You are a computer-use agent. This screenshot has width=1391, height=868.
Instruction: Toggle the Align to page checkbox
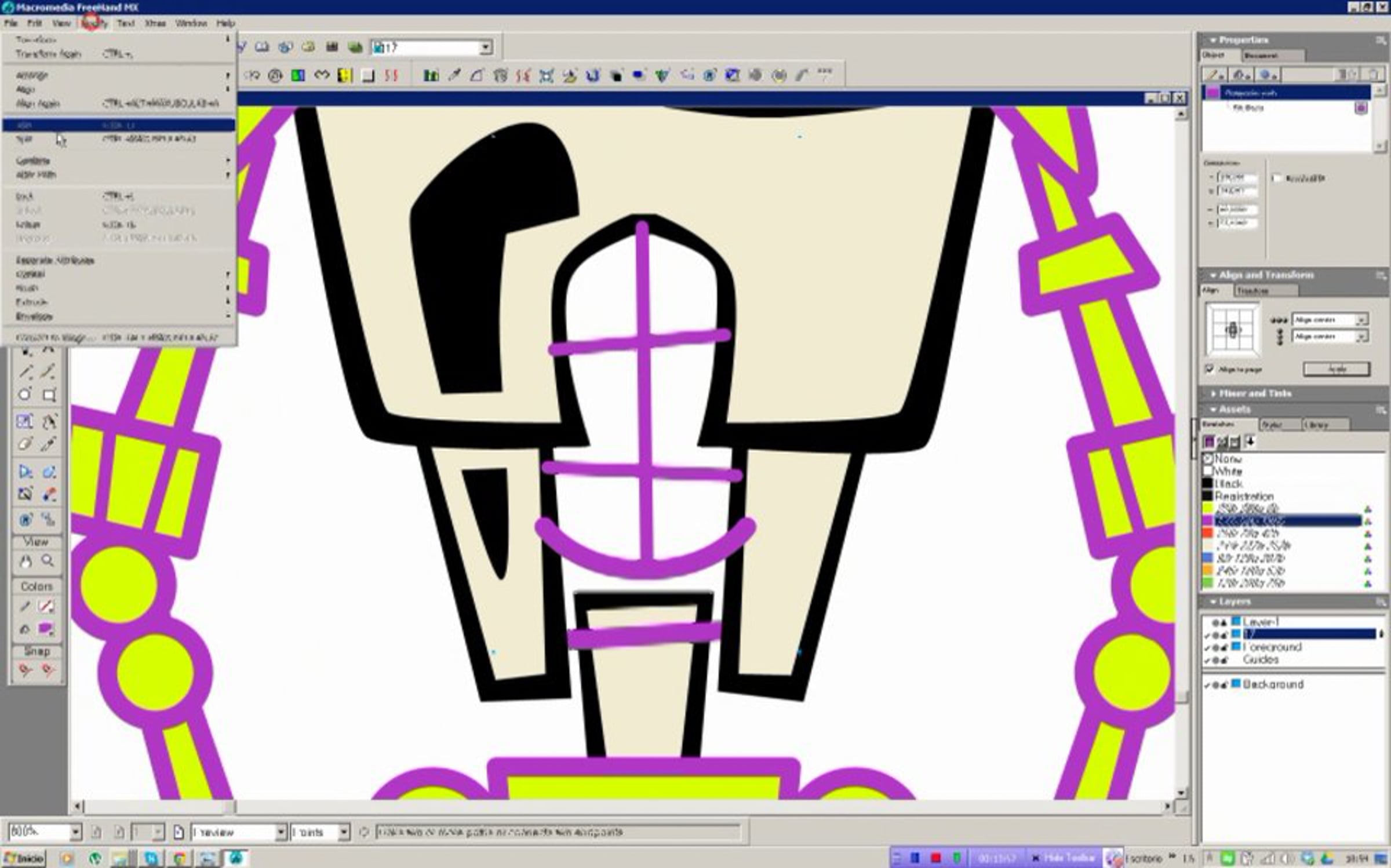click(x=1210, y=369)
